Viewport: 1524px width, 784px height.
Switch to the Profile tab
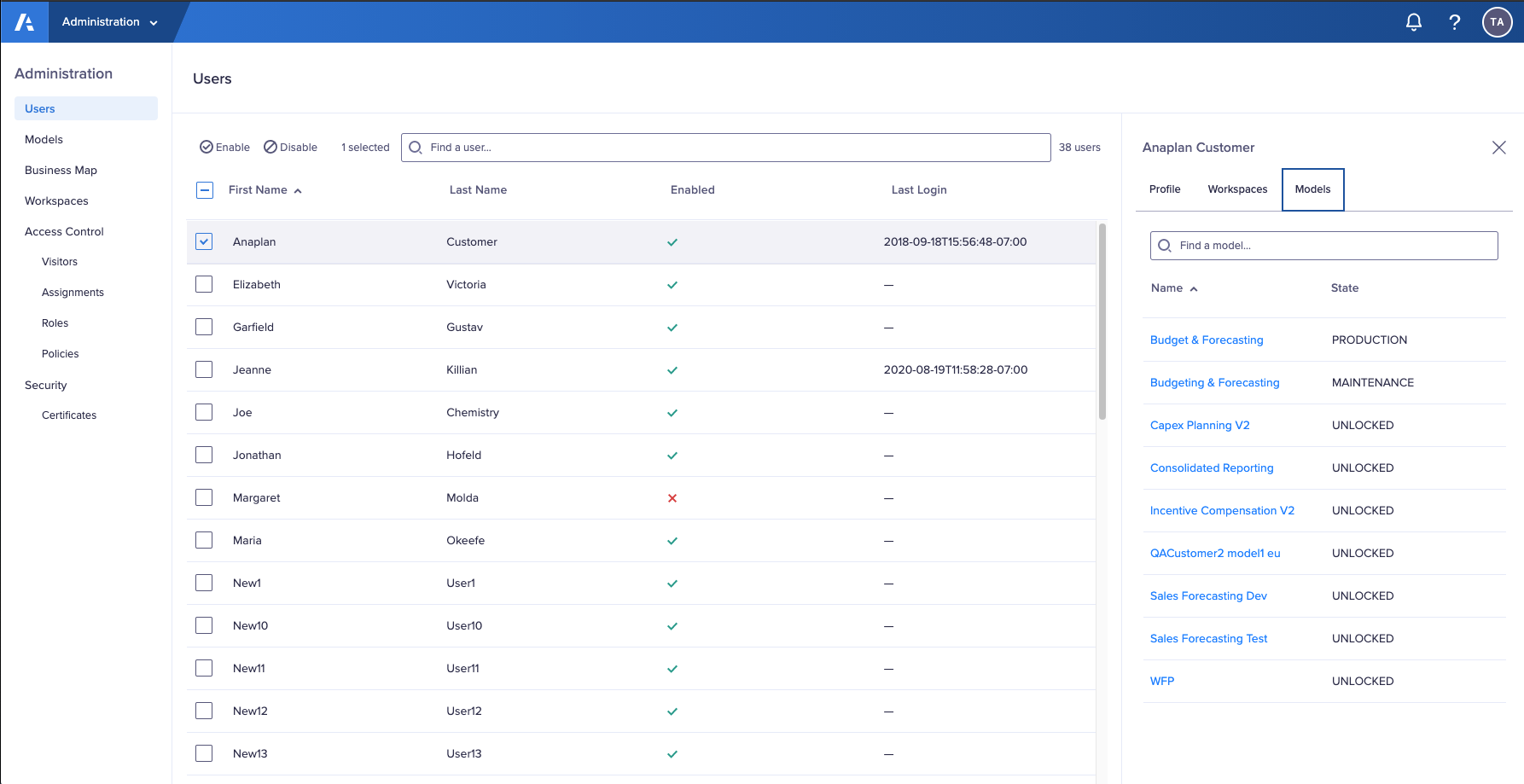coord(1165,189)
